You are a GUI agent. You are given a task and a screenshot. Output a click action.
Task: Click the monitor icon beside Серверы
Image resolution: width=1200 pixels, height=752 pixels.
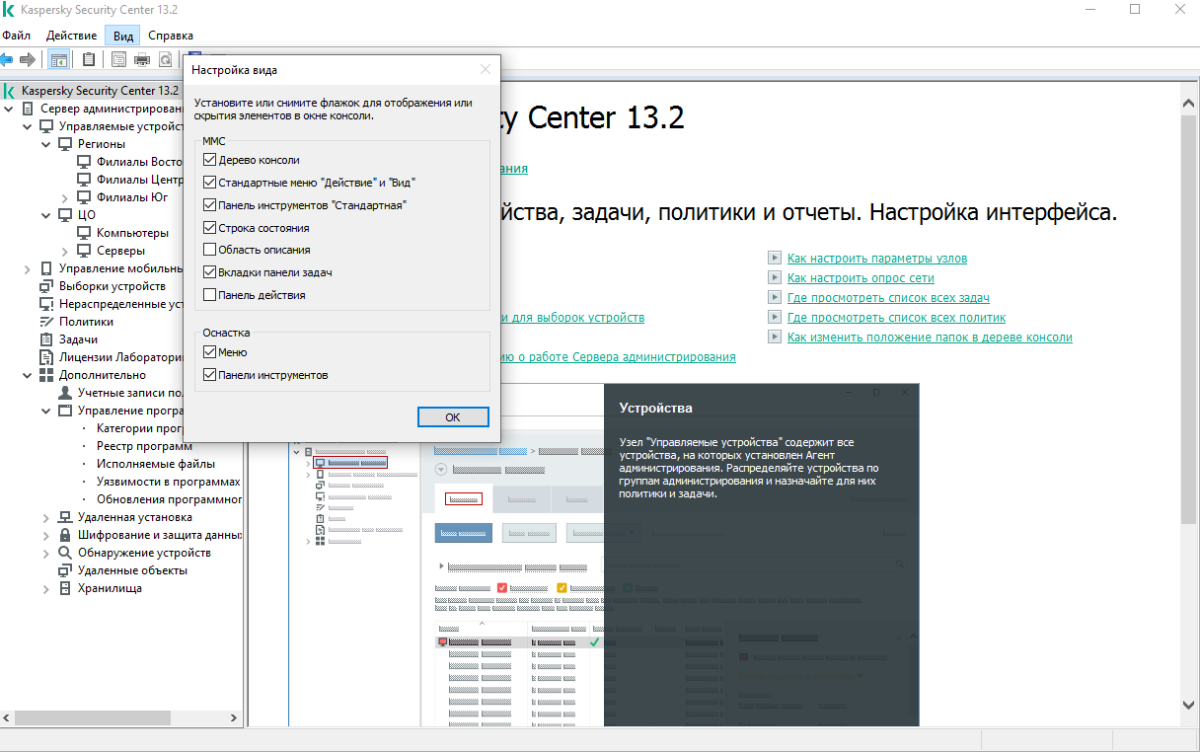[85, 251]
